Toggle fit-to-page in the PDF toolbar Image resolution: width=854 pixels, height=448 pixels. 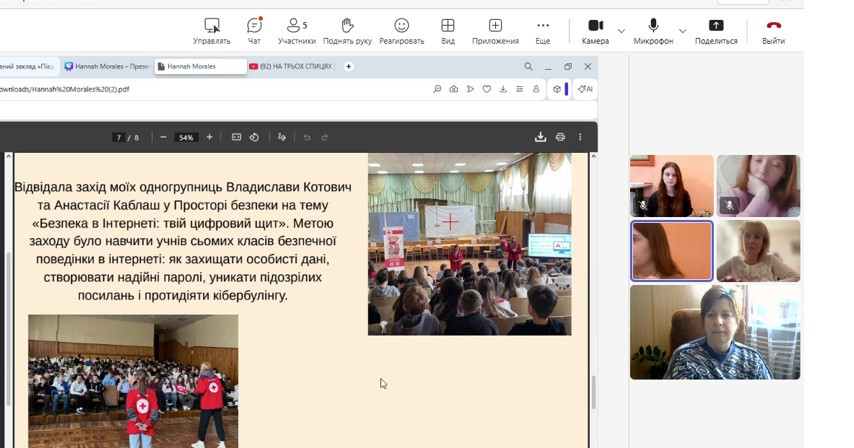[x=236, y=137]
